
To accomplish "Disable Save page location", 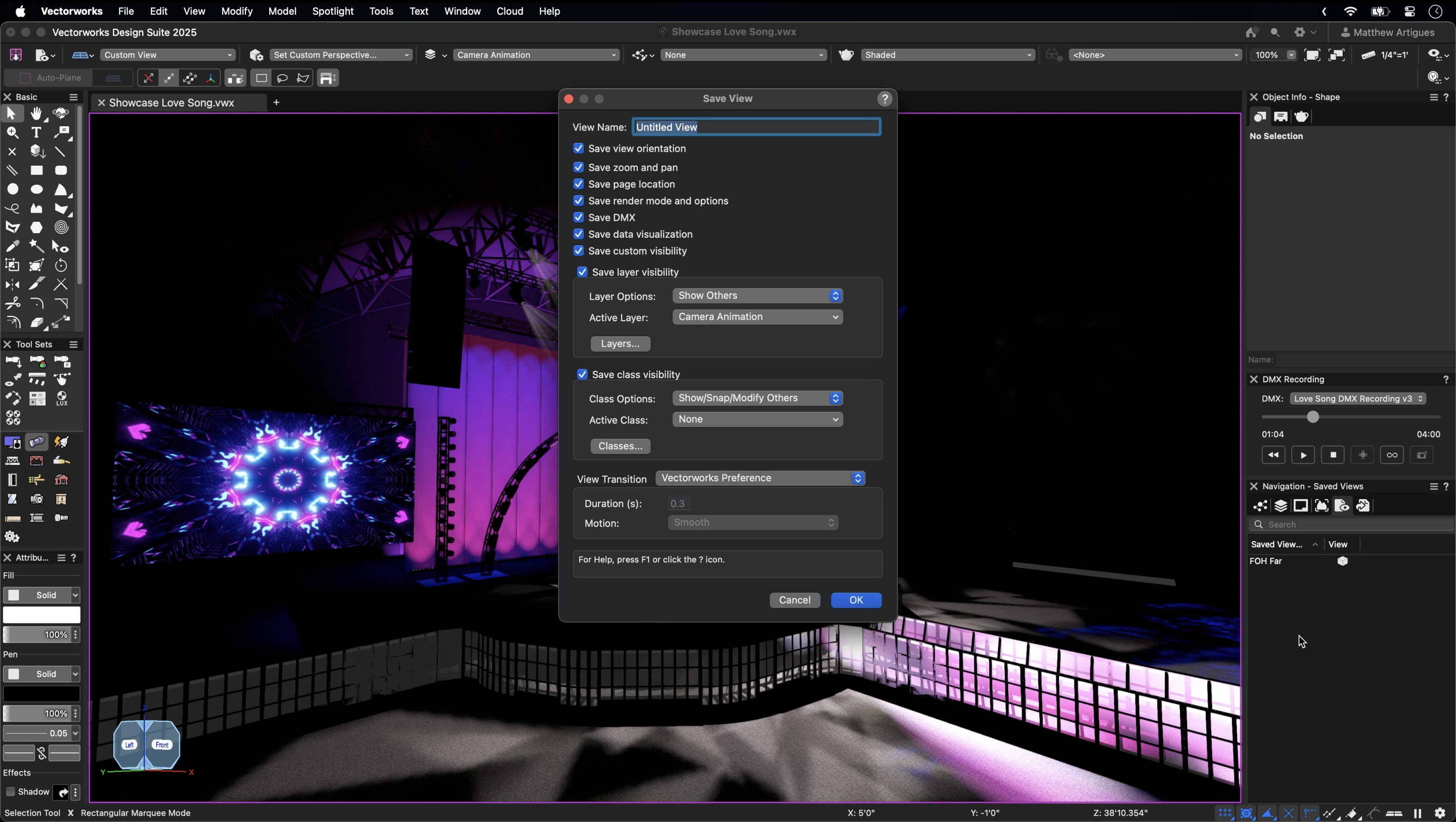I will (x=578, y=184).
